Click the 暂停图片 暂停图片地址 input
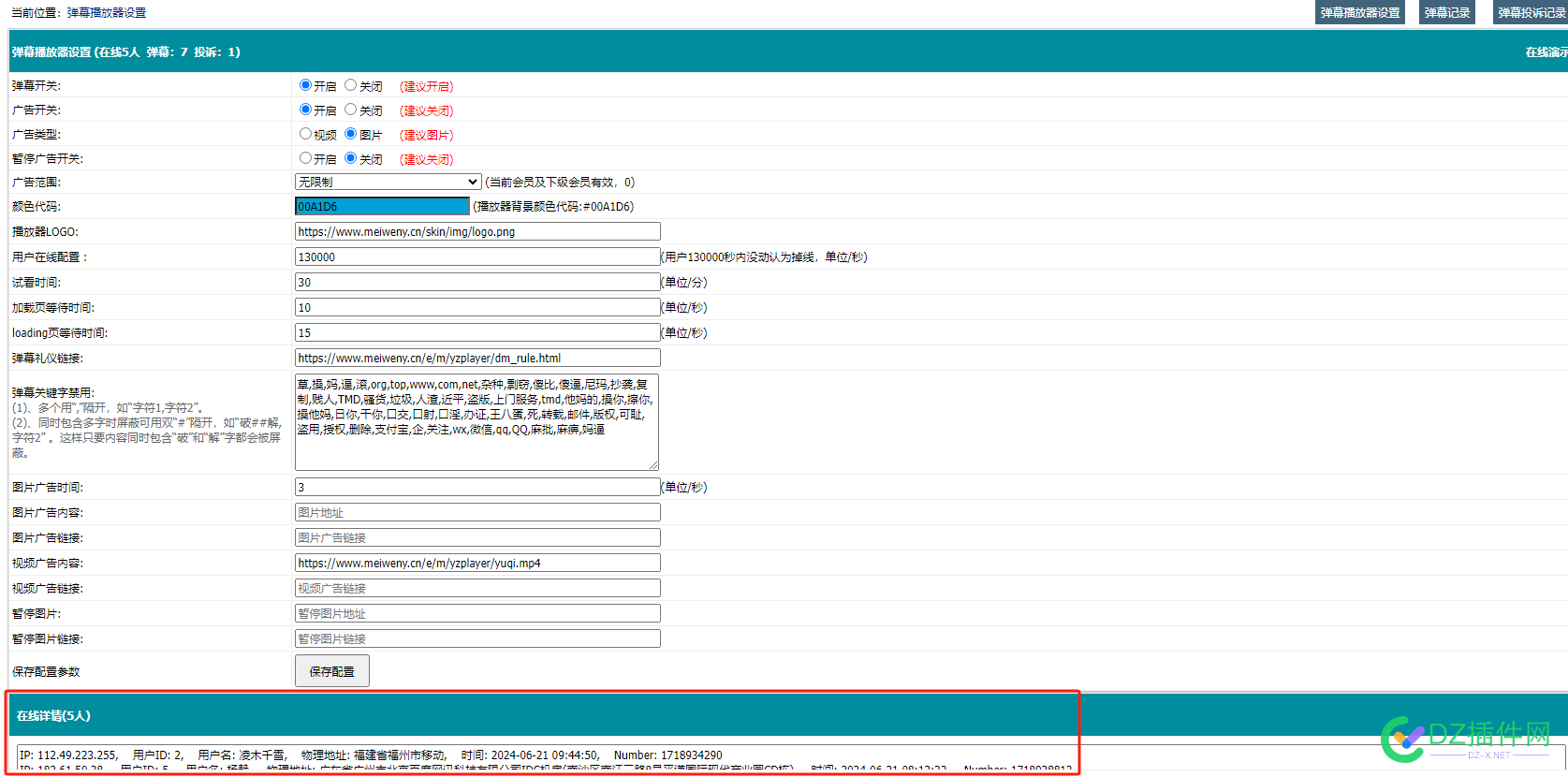Screen dimensions: 1568x777 (x=477, y=613)
